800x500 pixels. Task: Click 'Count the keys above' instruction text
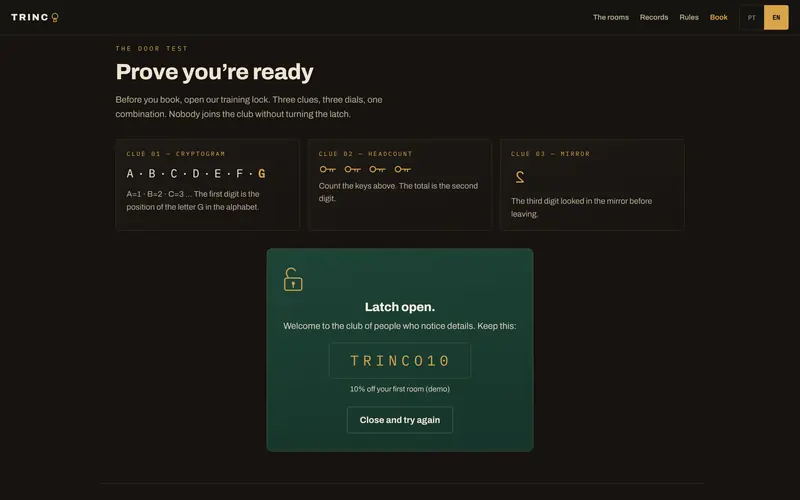click(x=398, y=192)
